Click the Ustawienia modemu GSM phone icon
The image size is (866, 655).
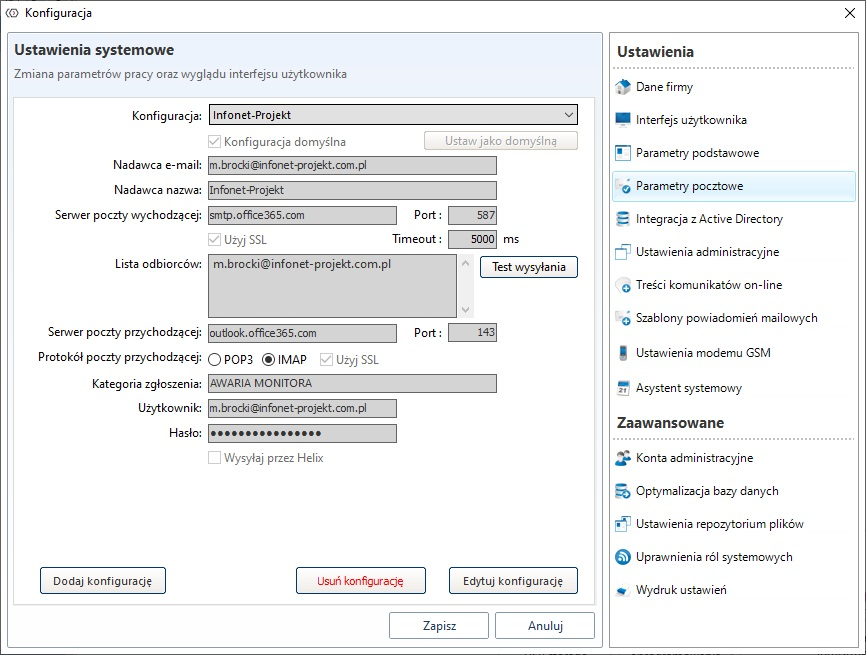click(x=623, y=353)
